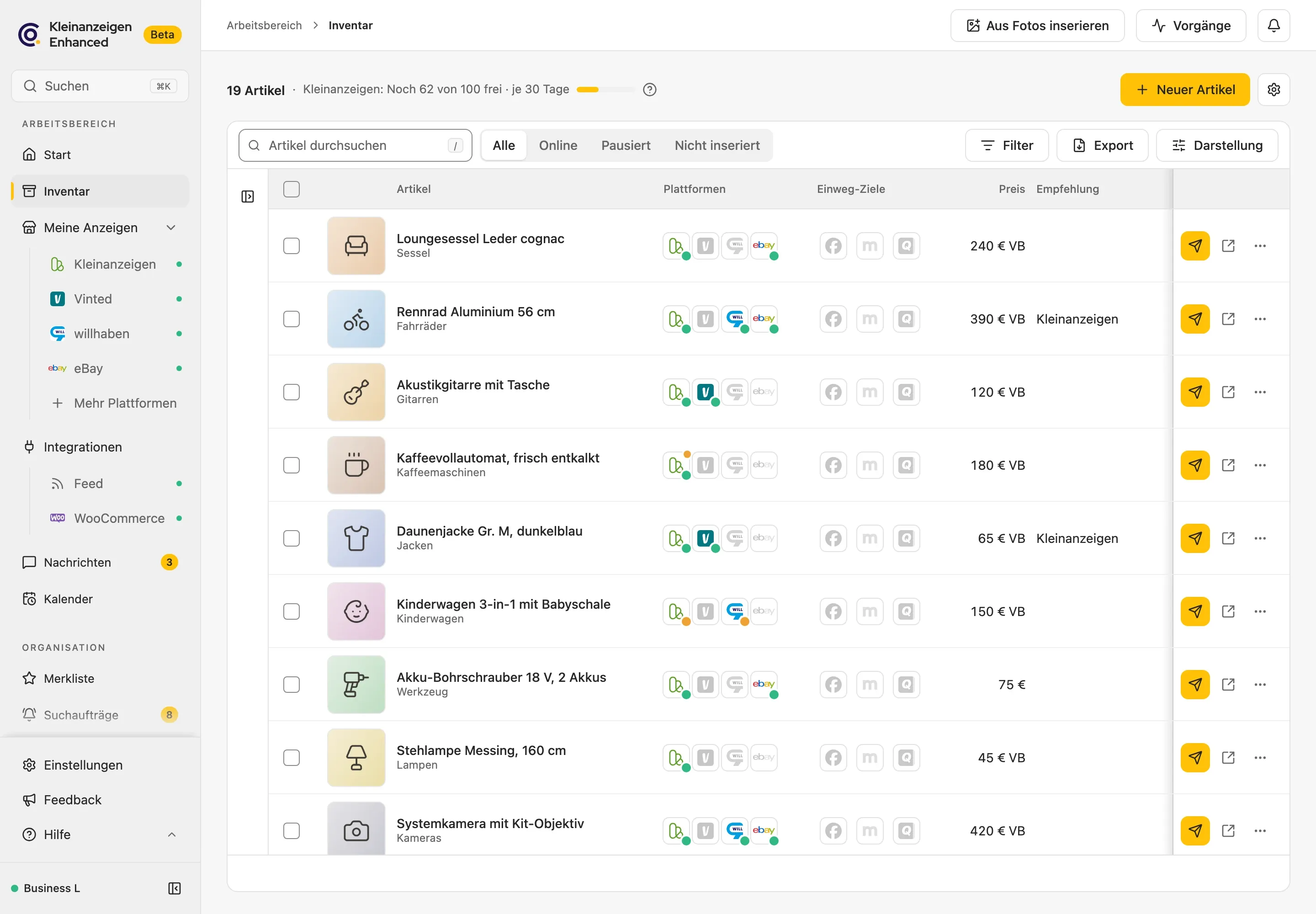Click the Kleinanzeigen quota progress bar

pos(605,89)
